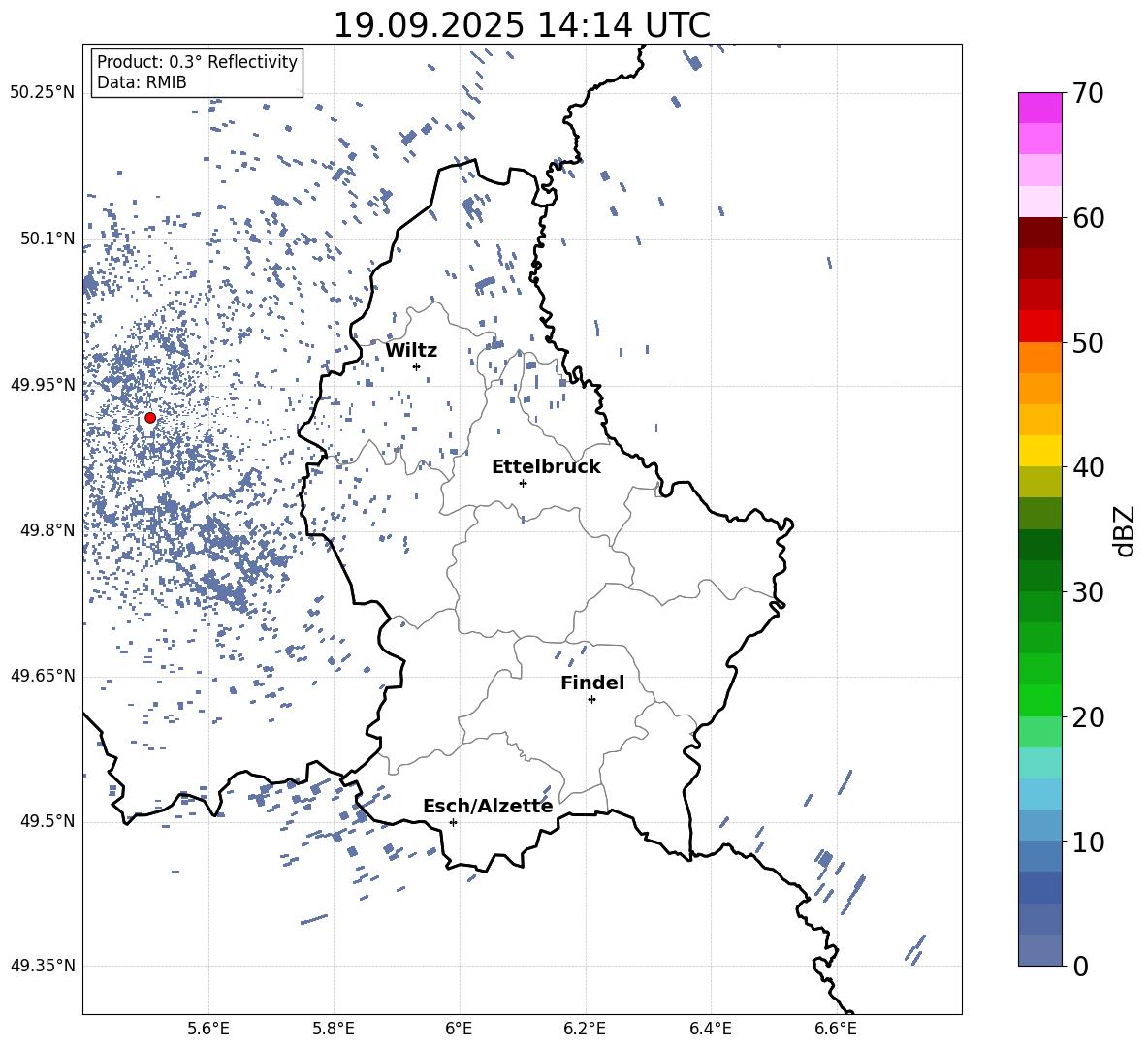Click the colorbar tick label 0
The width and height of the screenshot is (1148, 1048).
[1080, 966]
